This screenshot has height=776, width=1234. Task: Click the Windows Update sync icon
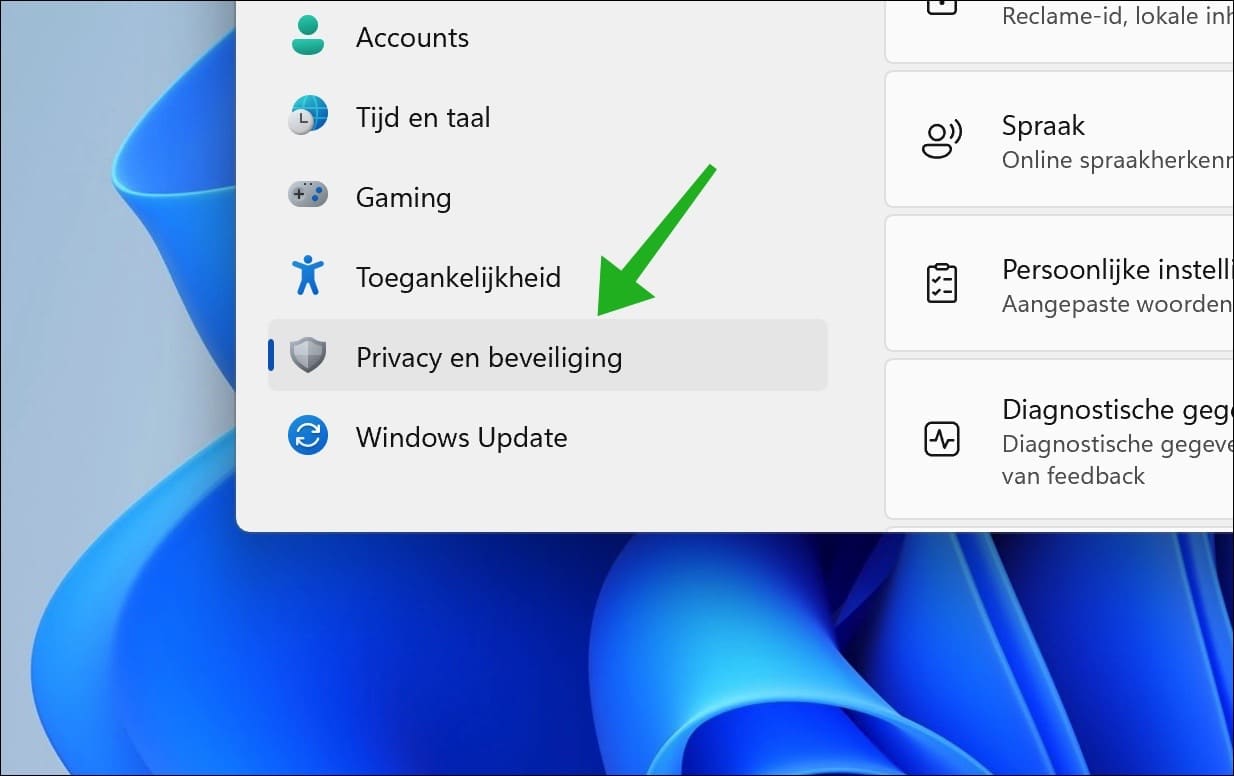[308, 436]
